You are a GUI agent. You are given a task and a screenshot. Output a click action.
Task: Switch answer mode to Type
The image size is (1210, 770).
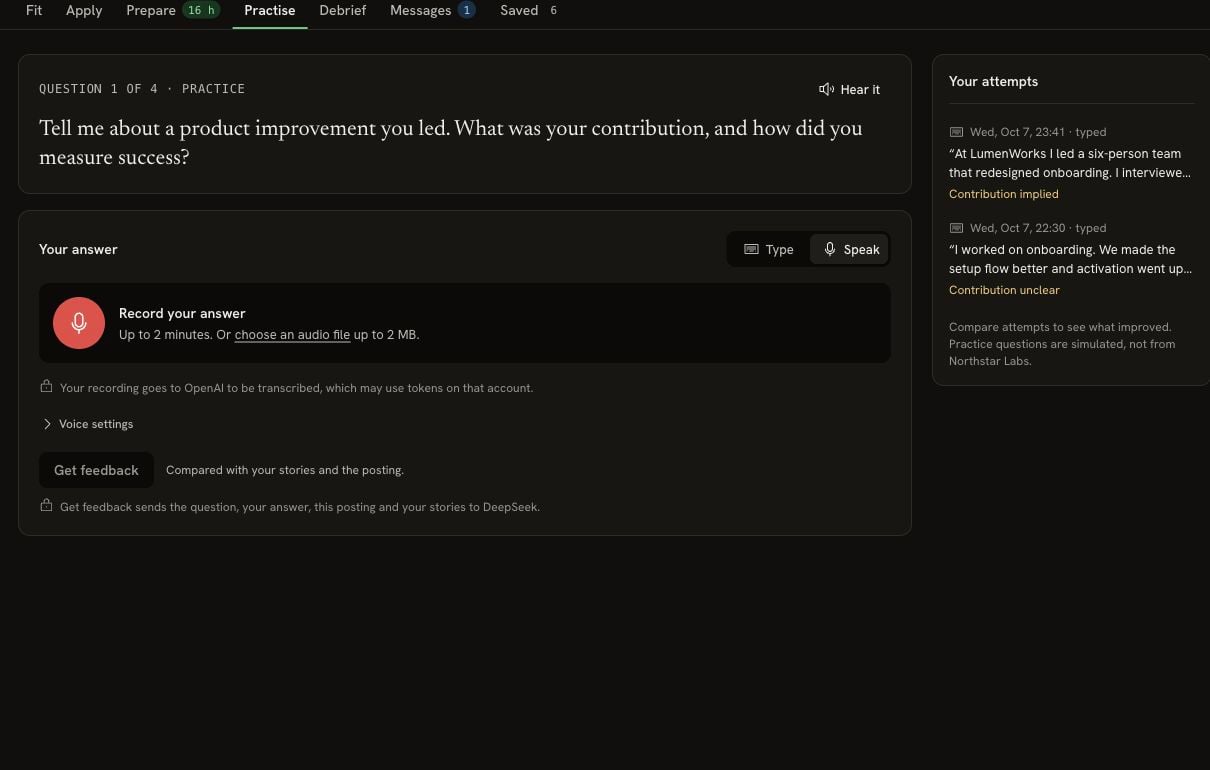click(768, 249)
